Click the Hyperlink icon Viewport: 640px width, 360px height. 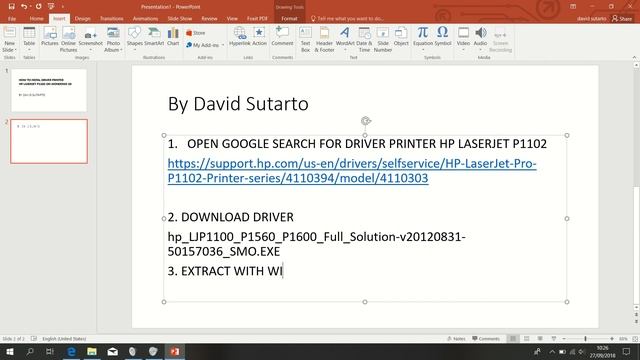pos(240,37)
